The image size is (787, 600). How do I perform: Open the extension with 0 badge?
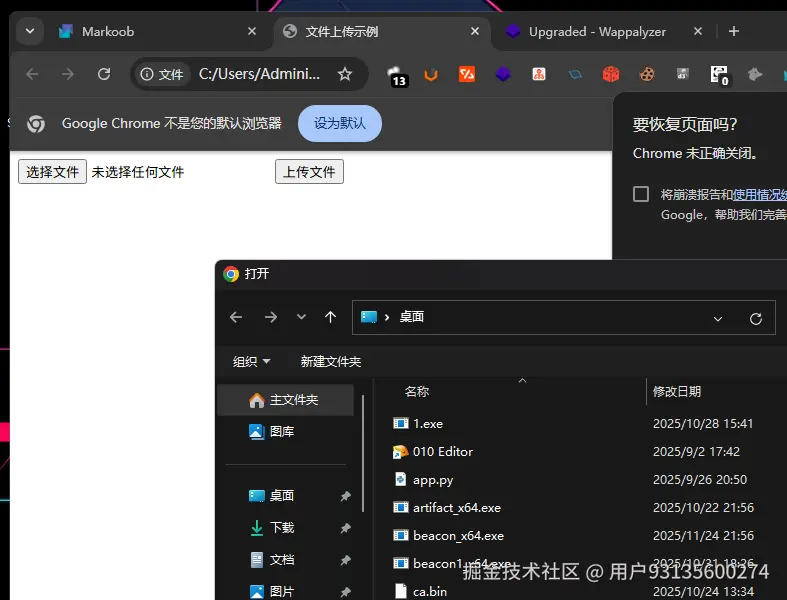point(720,75)
